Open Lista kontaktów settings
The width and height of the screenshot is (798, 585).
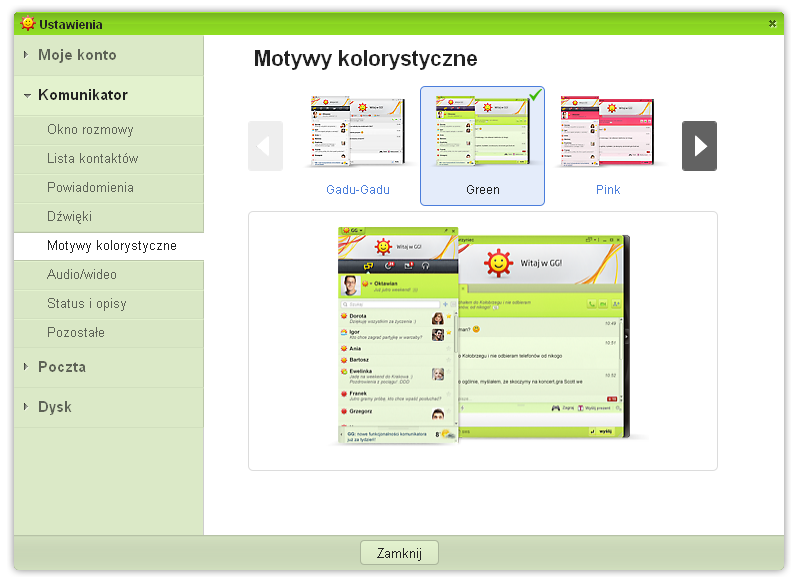click(109, 159)
